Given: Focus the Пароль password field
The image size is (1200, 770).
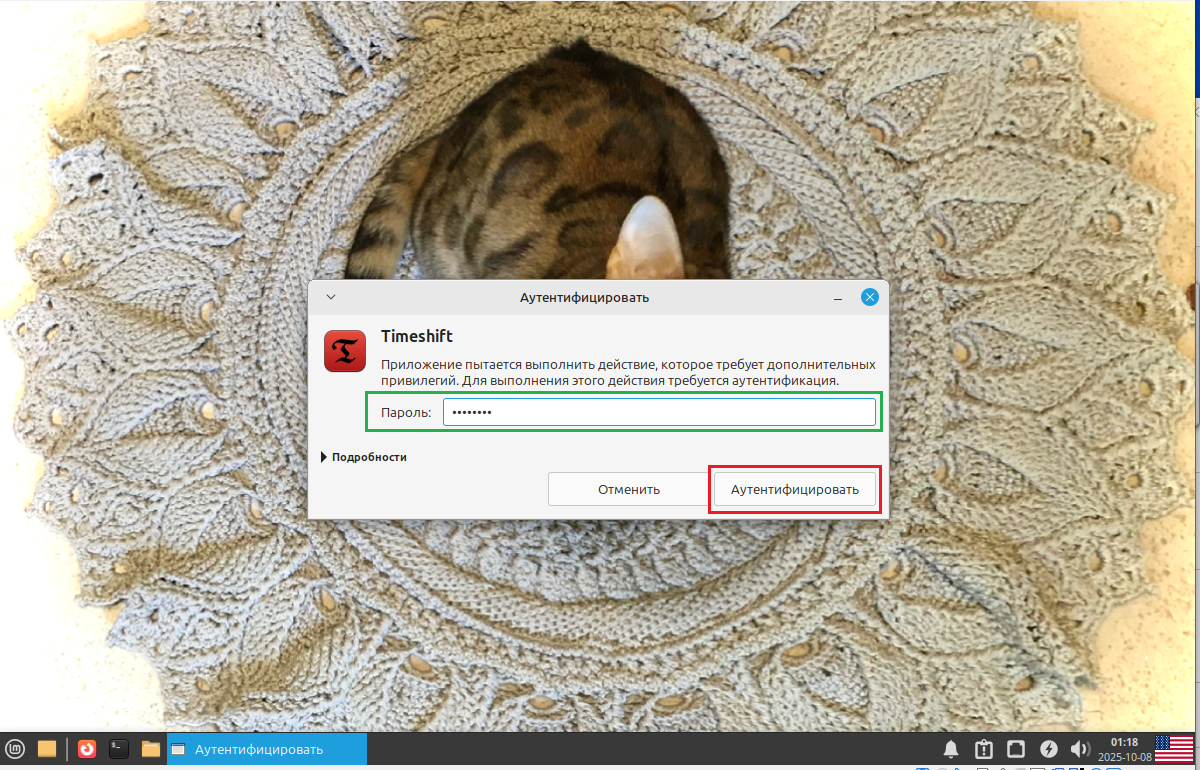Looking at the screenshot, I should point(659,412).
